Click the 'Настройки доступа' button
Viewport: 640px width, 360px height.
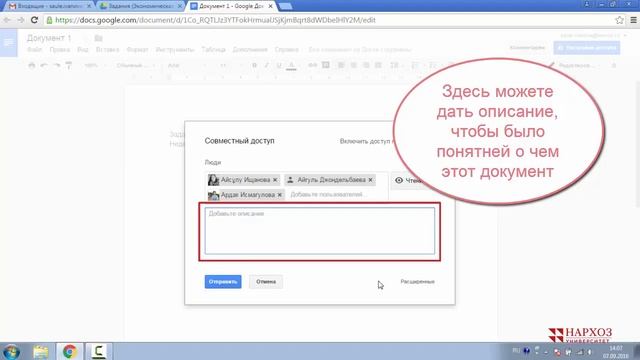tap(587, 48)
